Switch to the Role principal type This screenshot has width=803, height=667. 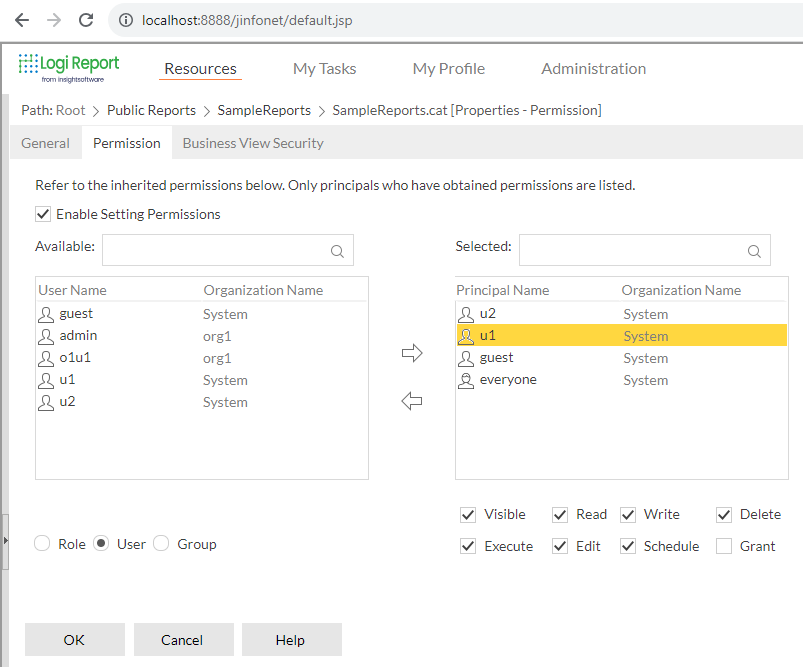pyautogui.click(x=41, y=543)
